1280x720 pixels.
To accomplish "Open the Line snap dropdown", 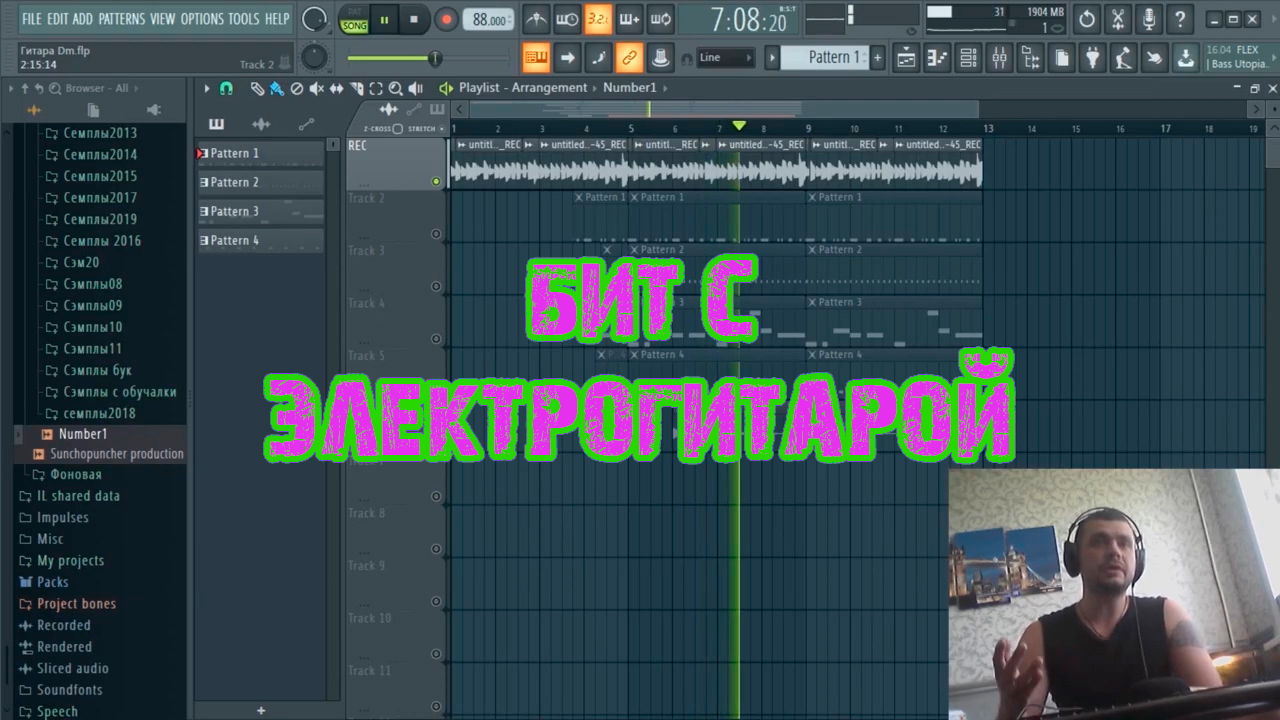I will click(726, 58).
